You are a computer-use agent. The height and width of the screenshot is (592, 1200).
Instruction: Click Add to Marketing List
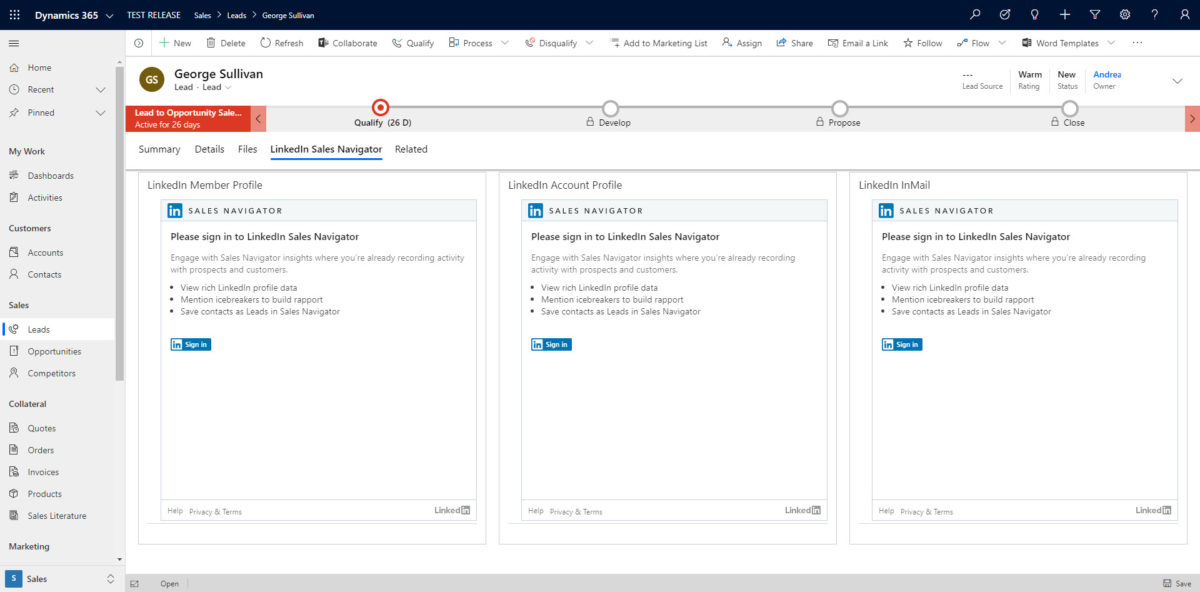click(x=658, y=43)
